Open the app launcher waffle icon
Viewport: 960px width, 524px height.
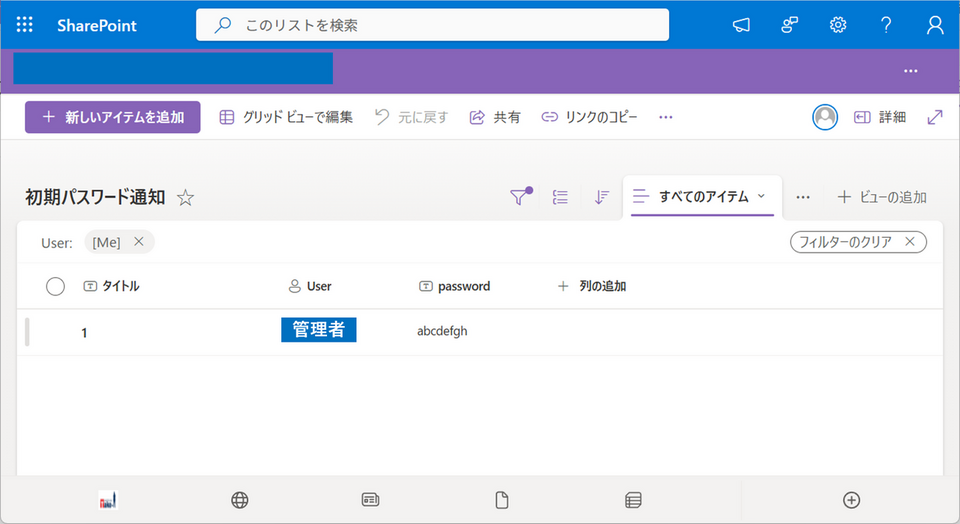[24, 24]
